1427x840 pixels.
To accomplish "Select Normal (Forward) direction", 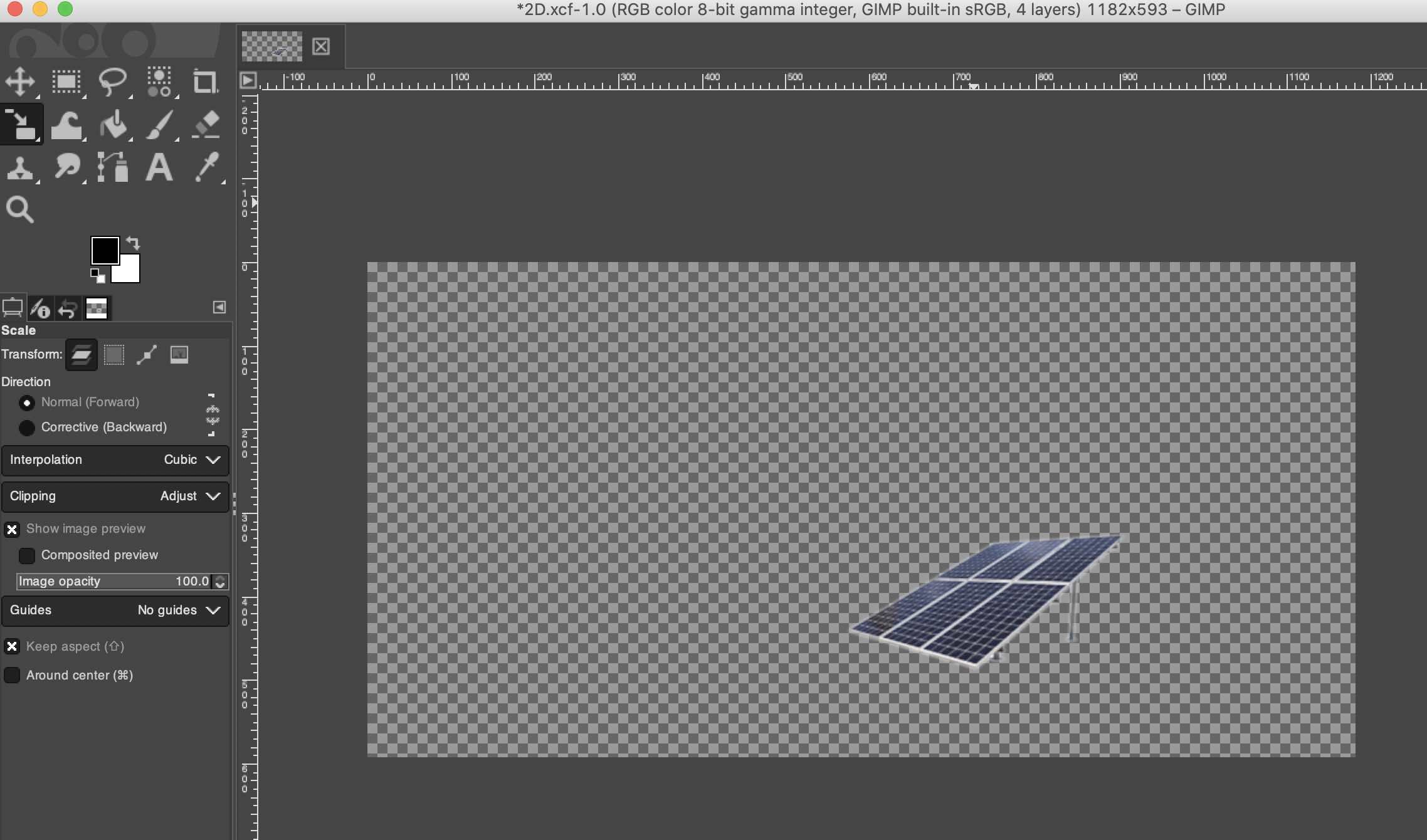I will tap(79, 402).
